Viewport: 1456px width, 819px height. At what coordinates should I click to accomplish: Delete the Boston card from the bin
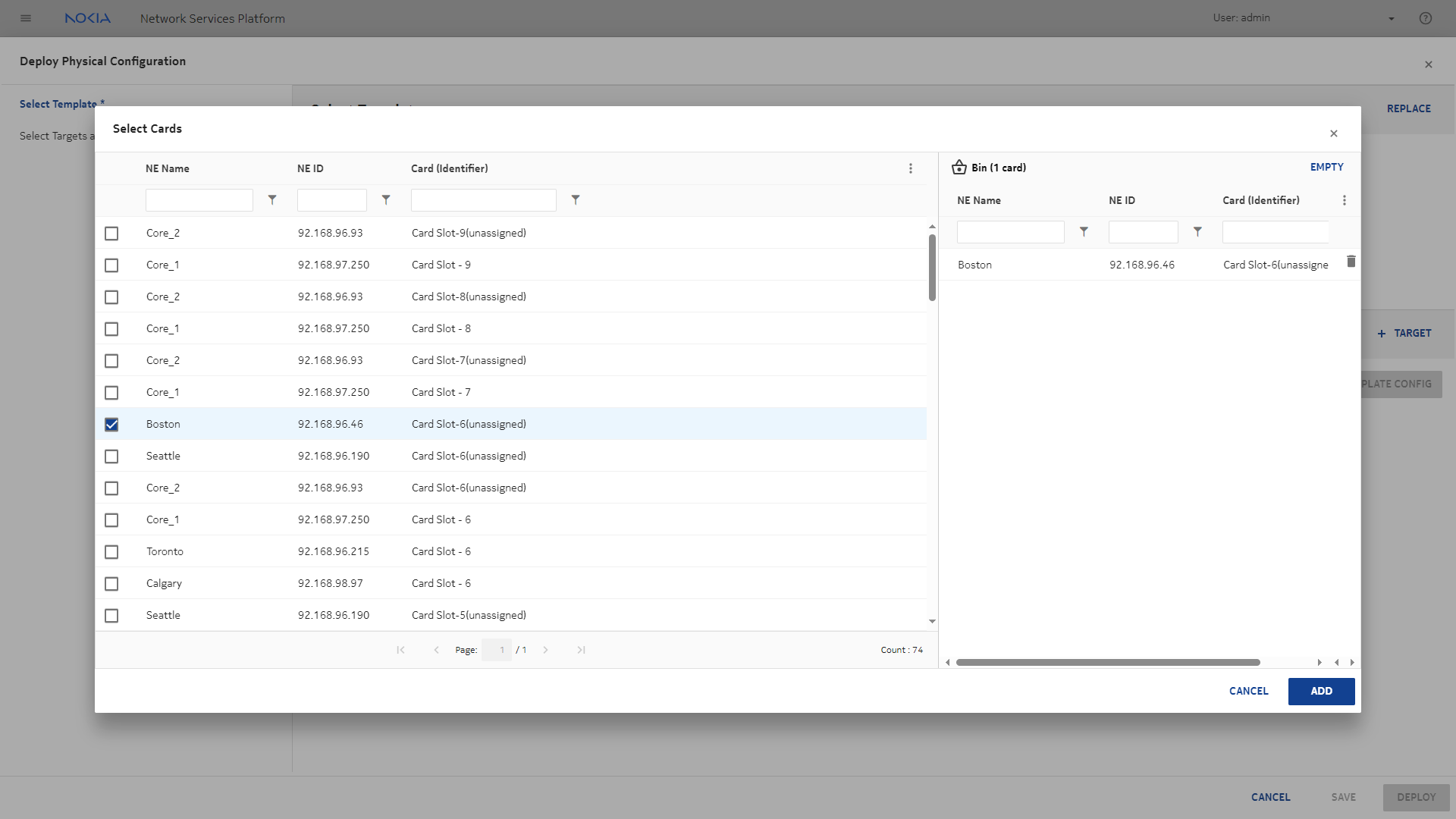coord(1351,262)
